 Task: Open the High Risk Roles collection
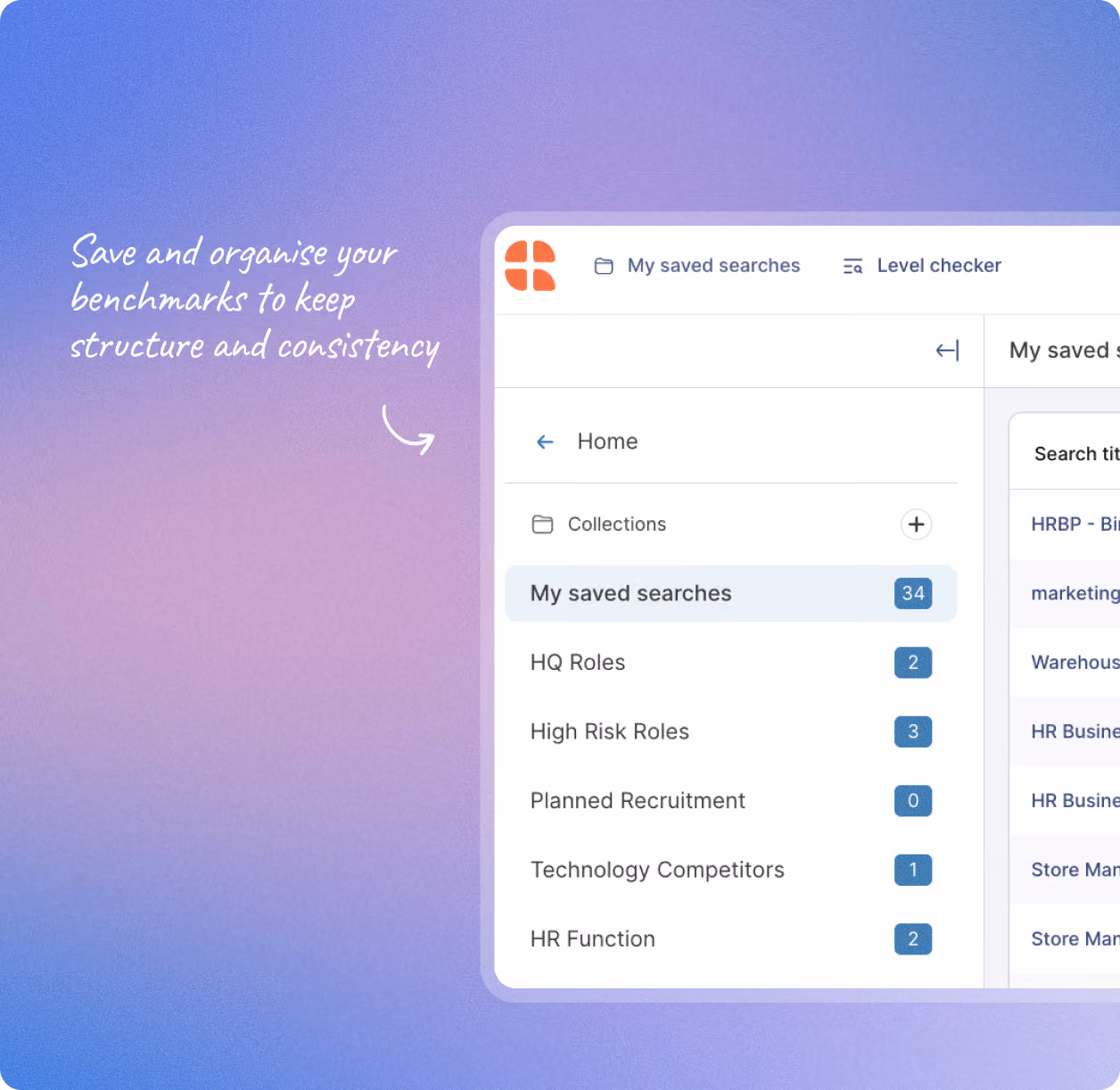(731, 731)
